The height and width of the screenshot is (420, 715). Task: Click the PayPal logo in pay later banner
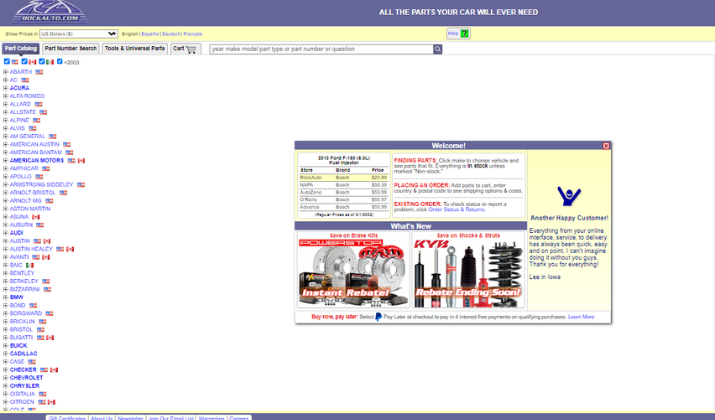tap(378, 317)
